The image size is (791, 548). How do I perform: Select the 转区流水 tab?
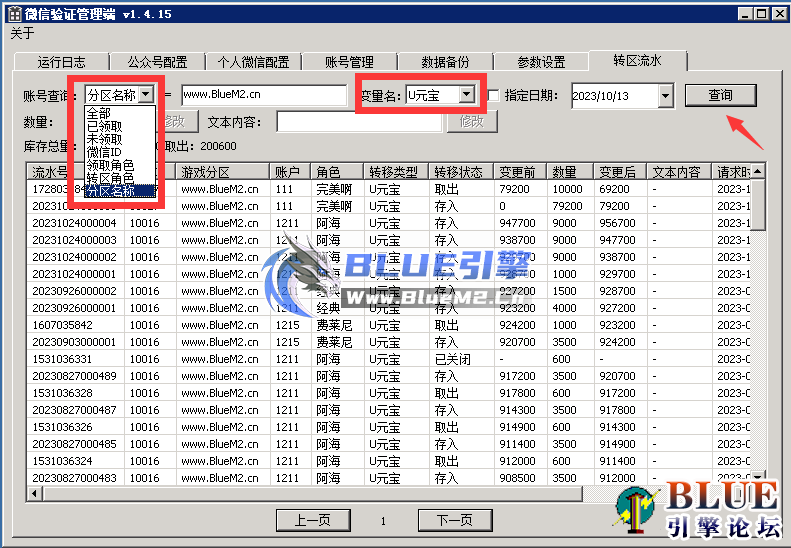coord(637,61)
